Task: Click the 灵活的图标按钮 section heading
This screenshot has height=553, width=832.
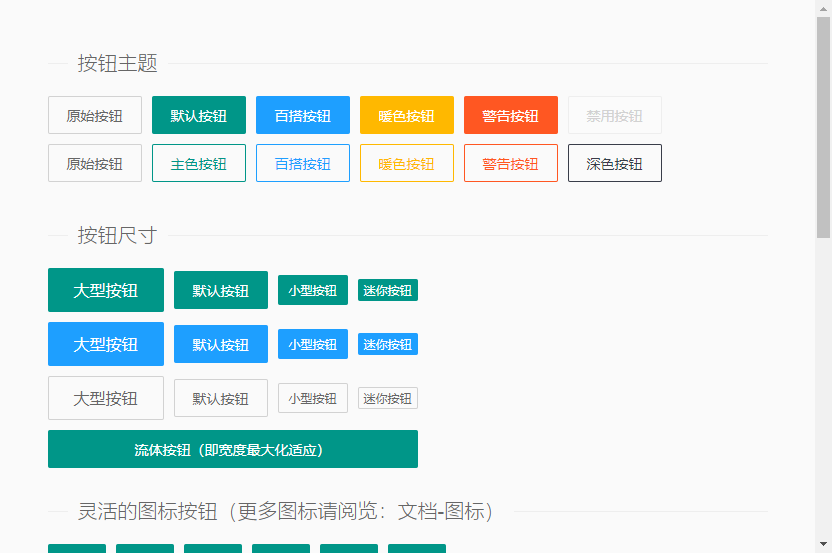Action: [x=286, y=512]
